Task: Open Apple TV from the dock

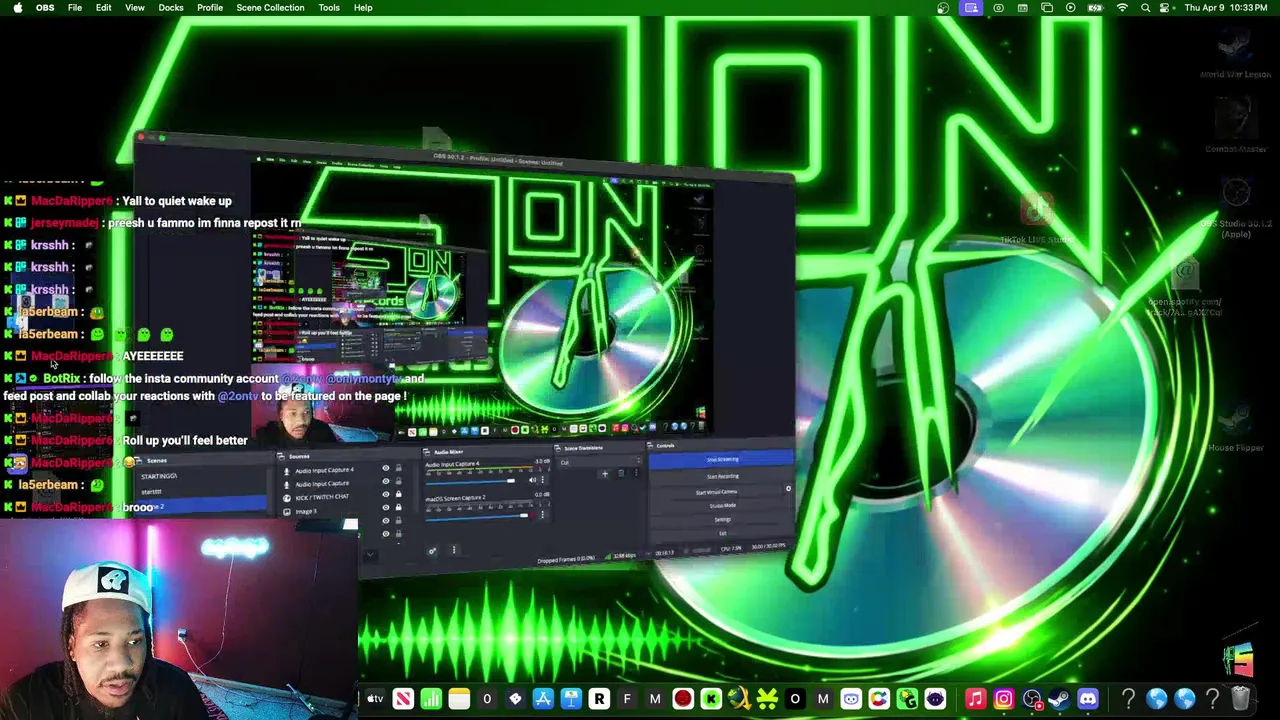Action: tap(376, 699)
